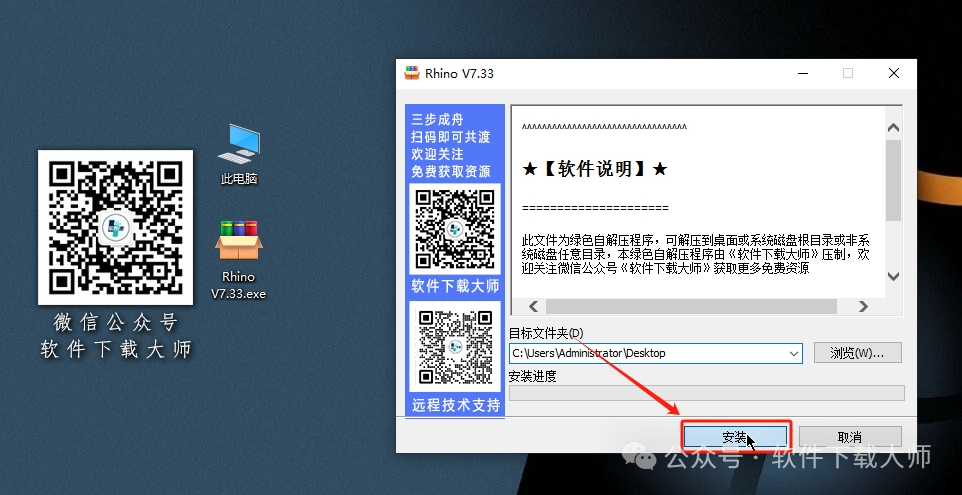Click the 目标文件夹(D) label
This screenshot has width=962, height=495.
tap(546, 333)
